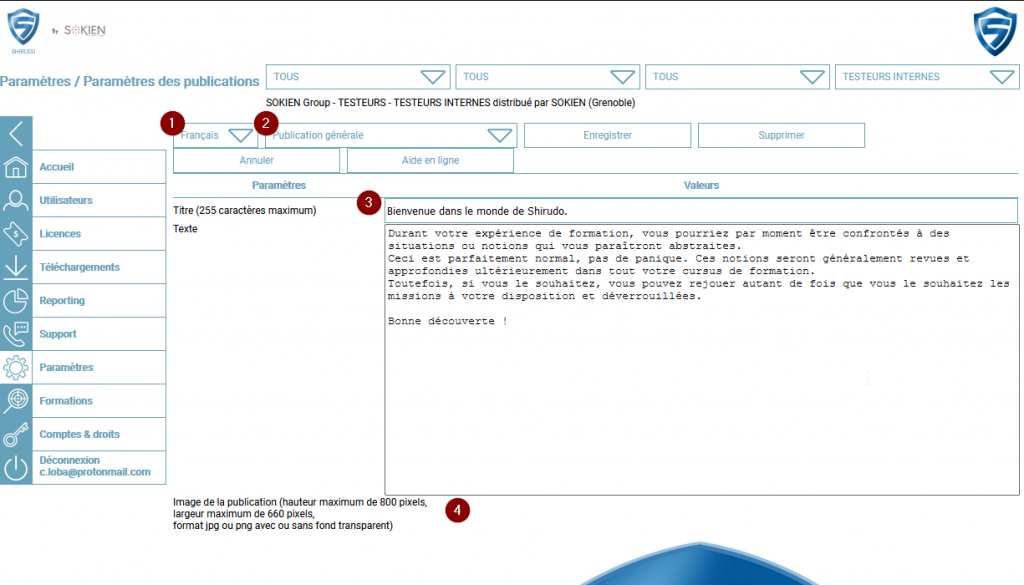Viewport: 1024px width, 585px height.
Task: Click the Utilisateurs person icon
Action: coord(16,200)
